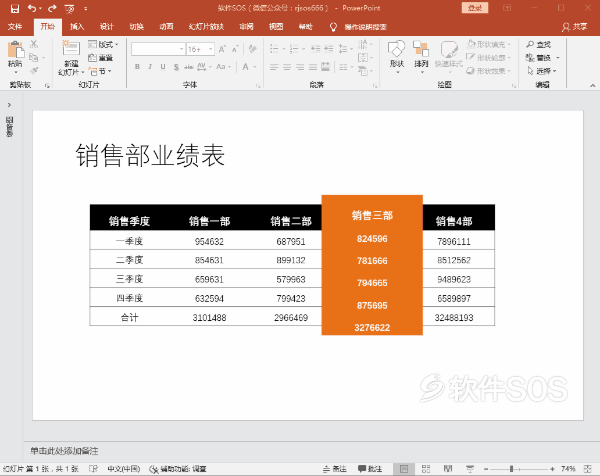Open the font size dropdown
Screen dimensions: 600x476
pyautogui.click(x=210, y=49)
